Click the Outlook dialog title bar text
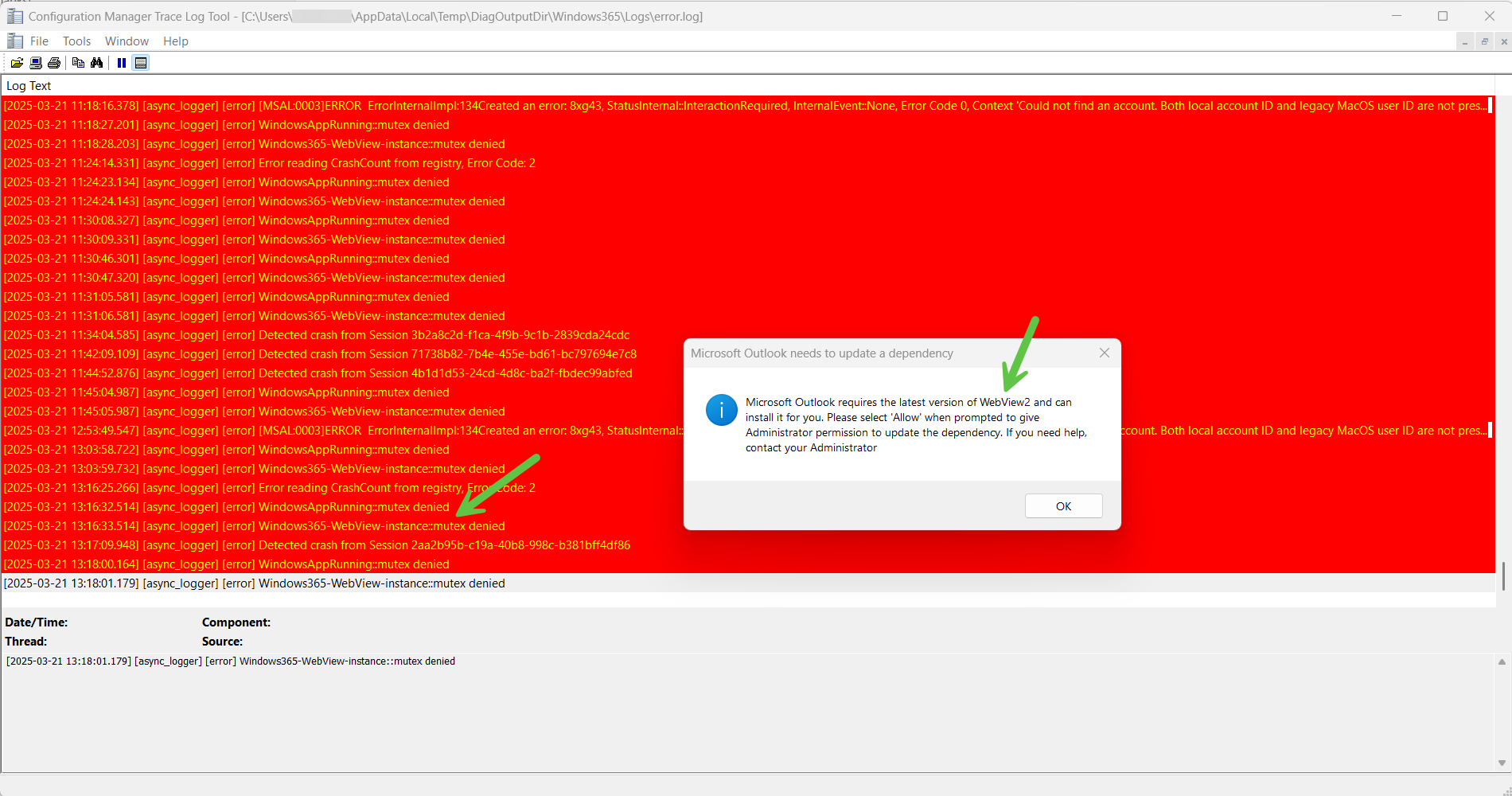The image size is (1512, 796). point(822,353)
